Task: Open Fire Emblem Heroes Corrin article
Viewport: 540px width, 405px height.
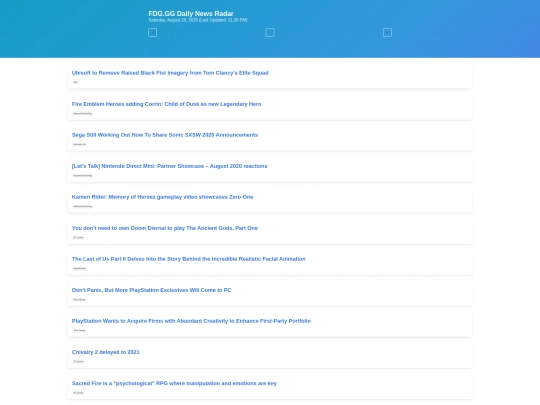Action: point(166,104)
